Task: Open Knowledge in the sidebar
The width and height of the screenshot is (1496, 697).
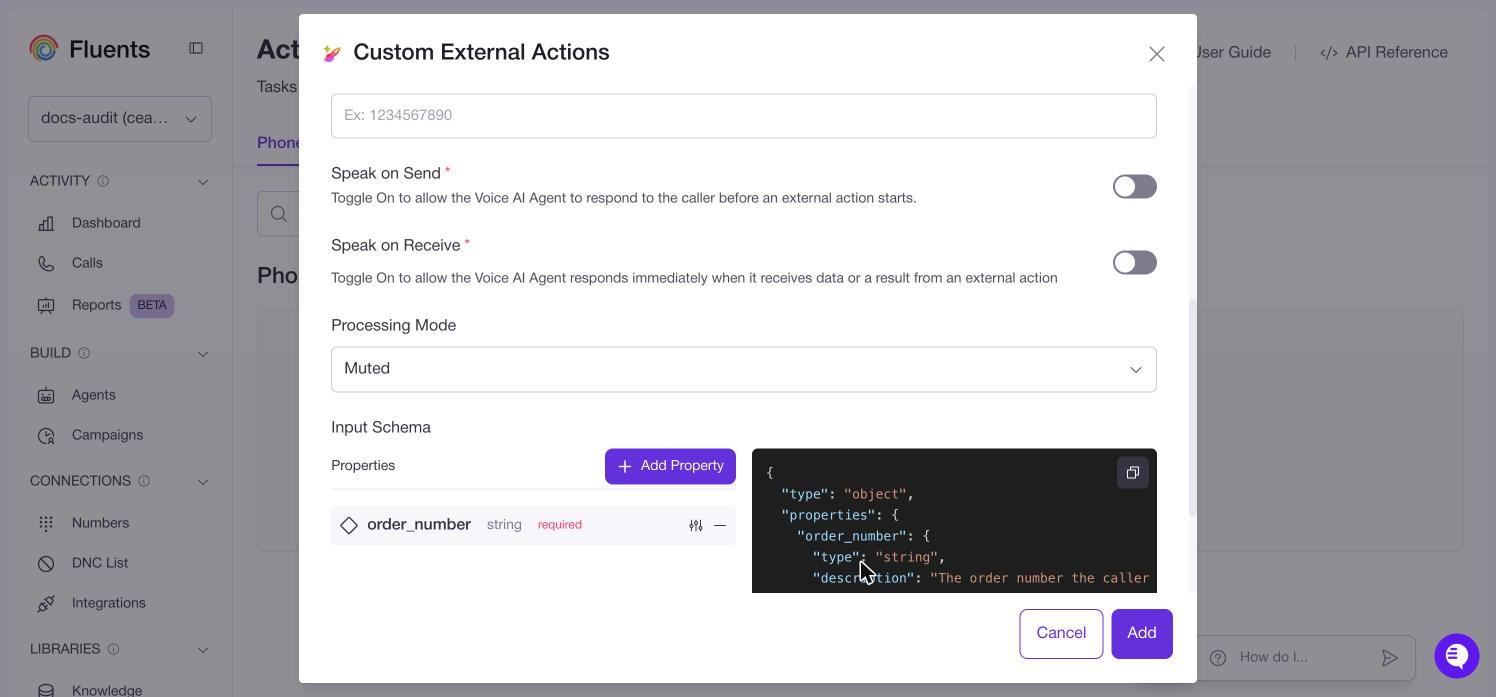Action: coord(106,690)
